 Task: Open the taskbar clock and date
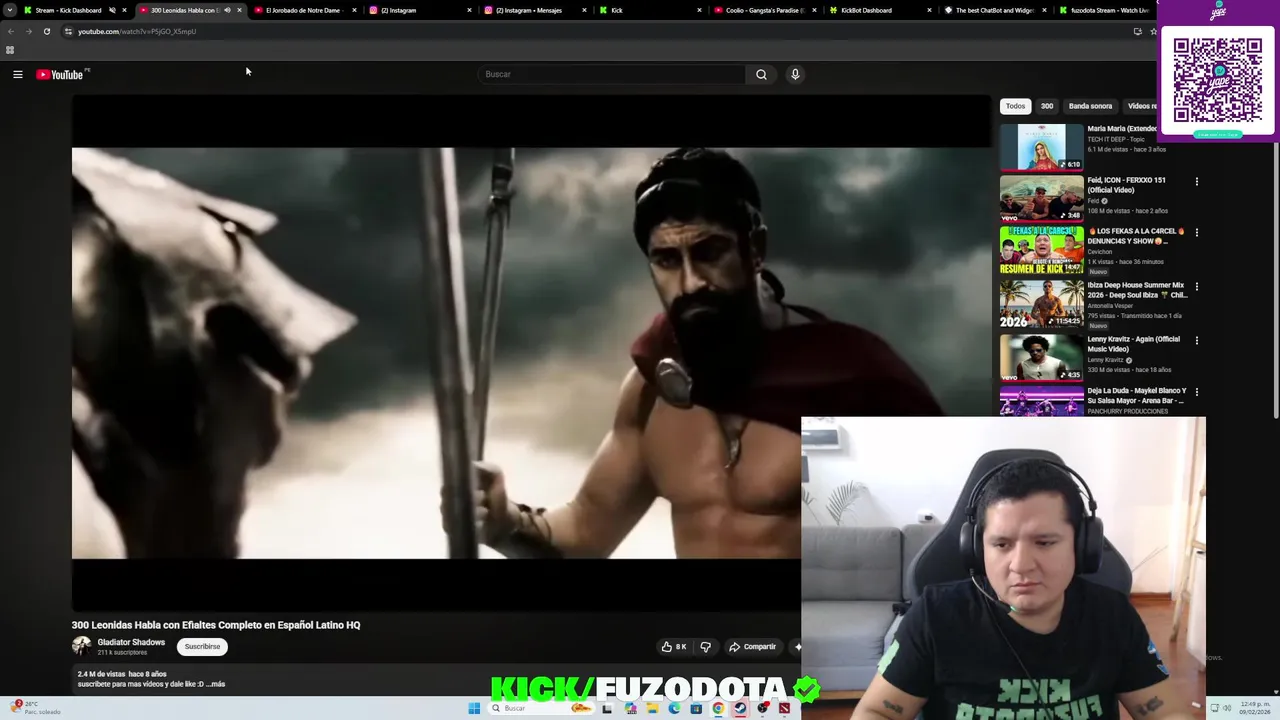(1255, 708)
